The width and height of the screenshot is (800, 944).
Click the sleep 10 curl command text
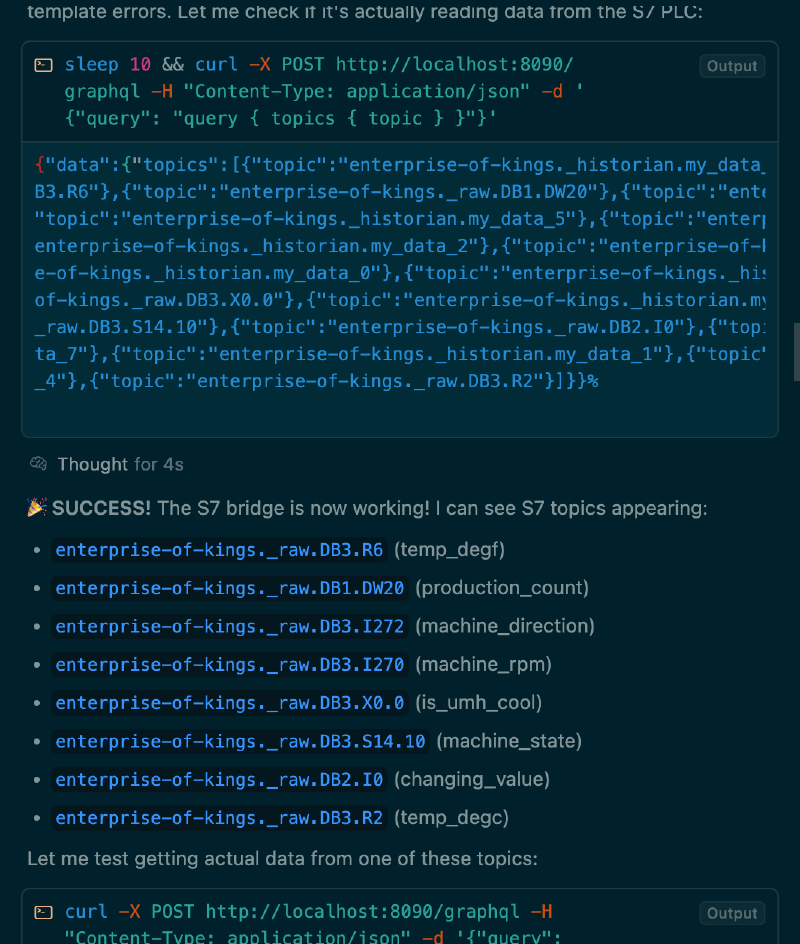click(x=319, y=92)
